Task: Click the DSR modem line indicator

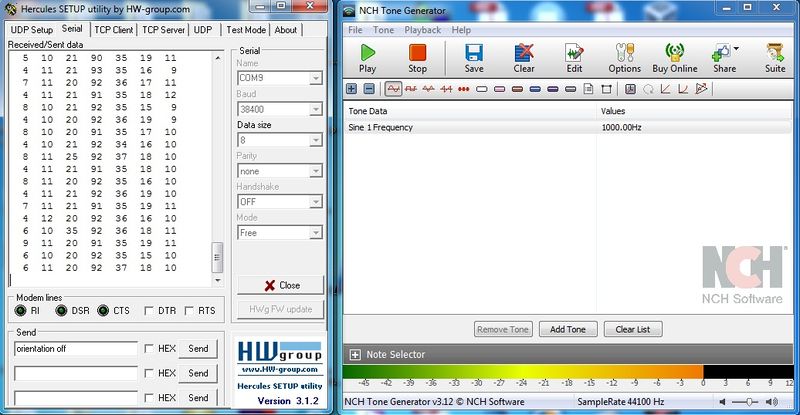Action: coord(61,310)
